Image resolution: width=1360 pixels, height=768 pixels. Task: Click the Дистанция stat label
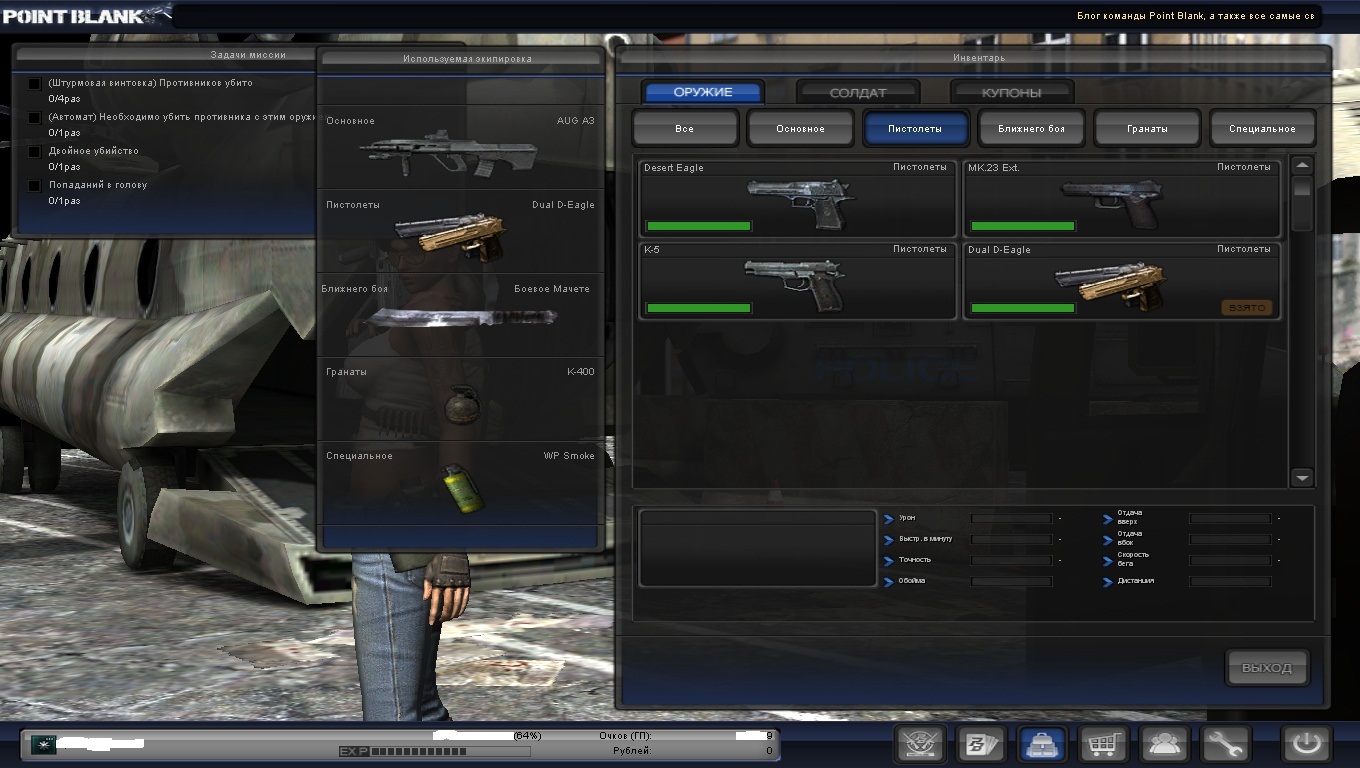pyautogui.click(x=1136, y=581)
